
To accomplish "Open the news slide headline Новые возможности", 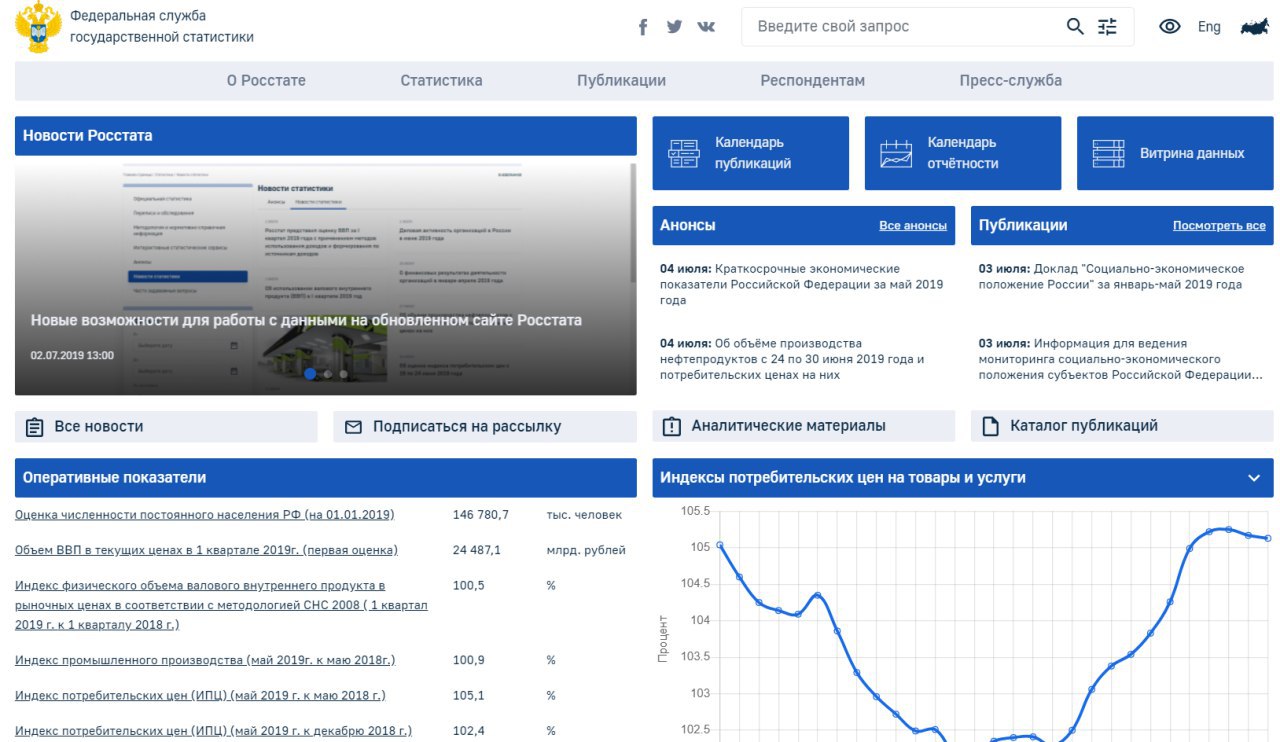I will (306, 320).
